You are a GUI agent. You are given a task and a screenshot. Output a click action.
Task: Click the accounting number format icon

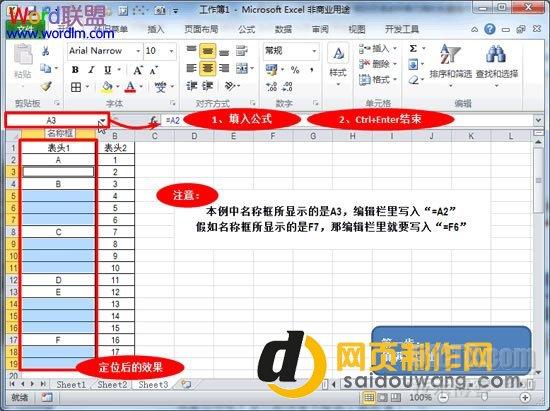[x=271, y=70]
